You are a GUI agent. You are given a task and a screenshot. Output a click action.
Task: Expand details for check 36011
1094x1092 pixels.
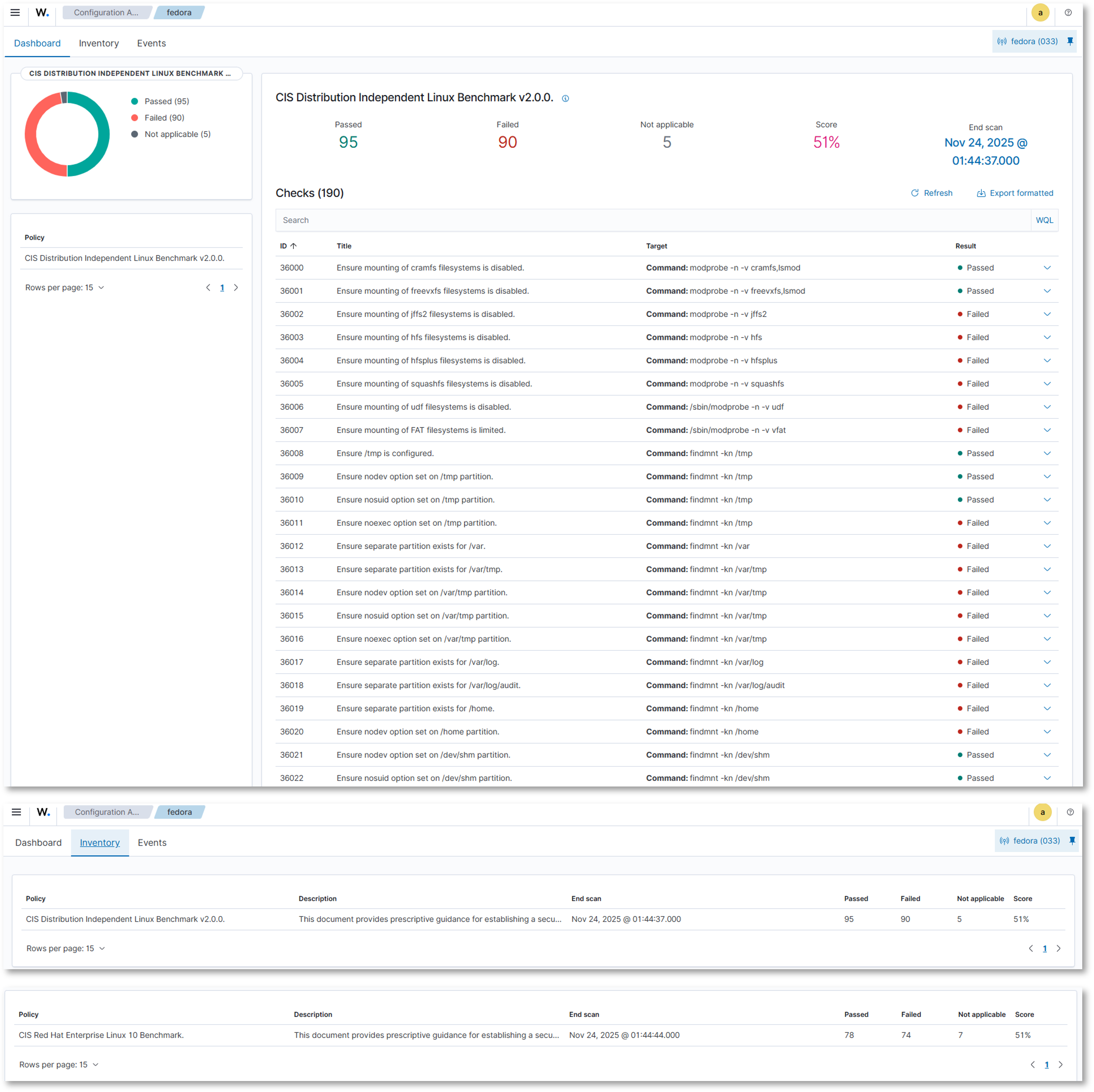tap(1048, 523)
